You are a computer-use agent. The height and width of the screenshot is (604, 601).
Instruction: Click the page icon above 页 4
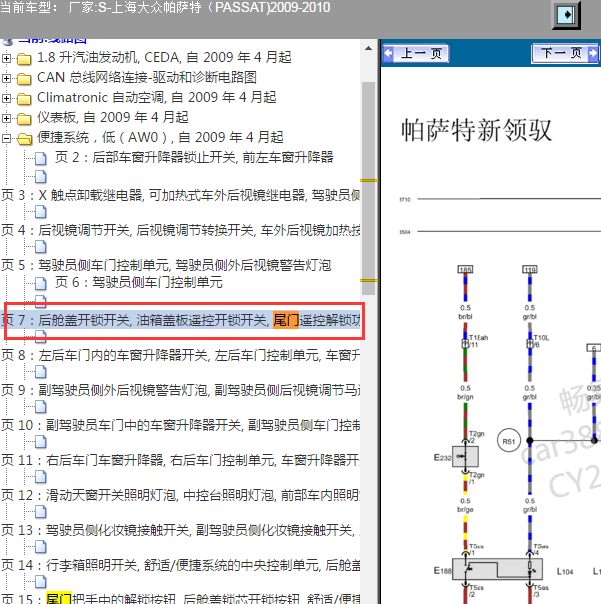[40, 211]
